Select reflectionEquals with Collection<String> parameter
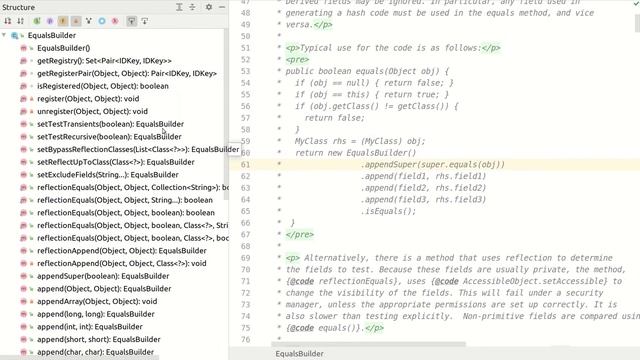The height and width of the screenshot is (360, 640). coord(133,187)
